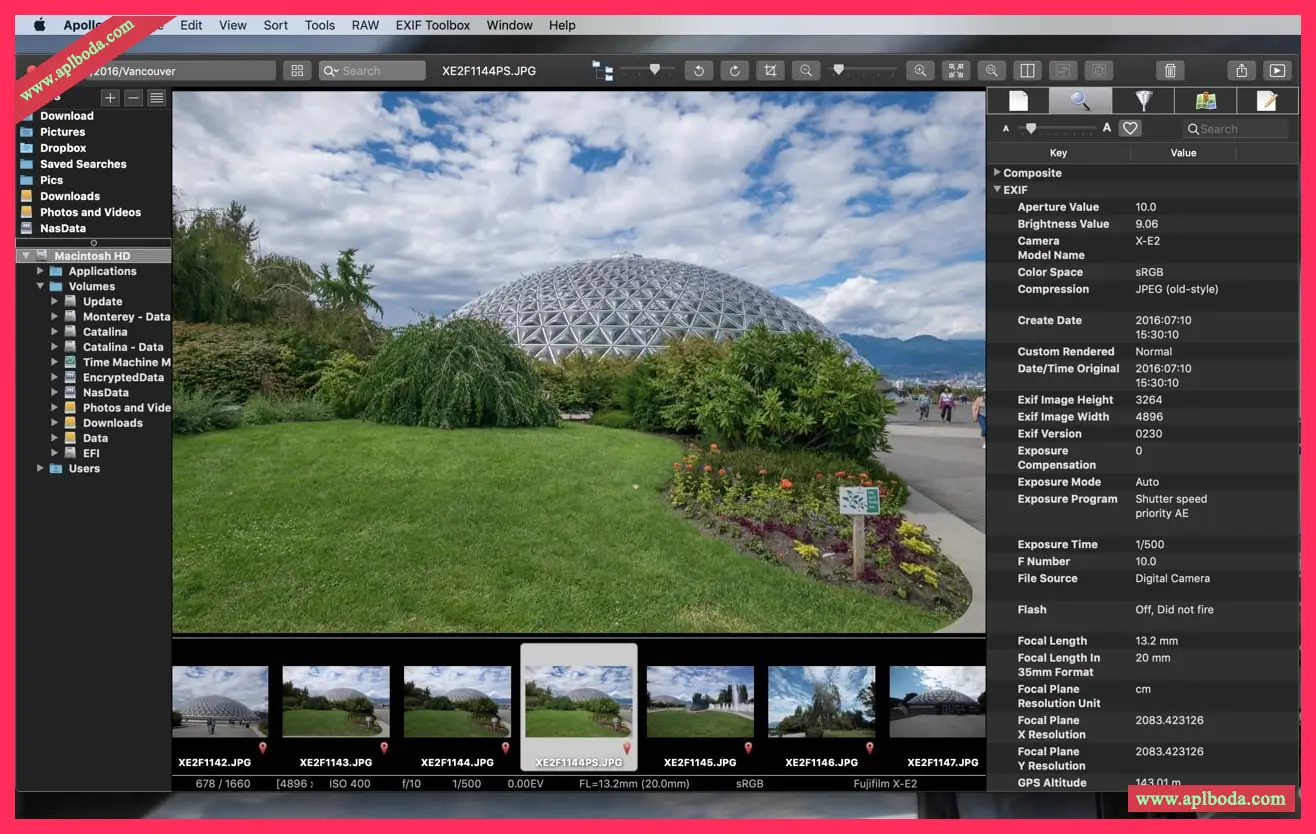Open the Share menu icon
Viewport: 1316px width, 834px height.
pos(1241,71)
